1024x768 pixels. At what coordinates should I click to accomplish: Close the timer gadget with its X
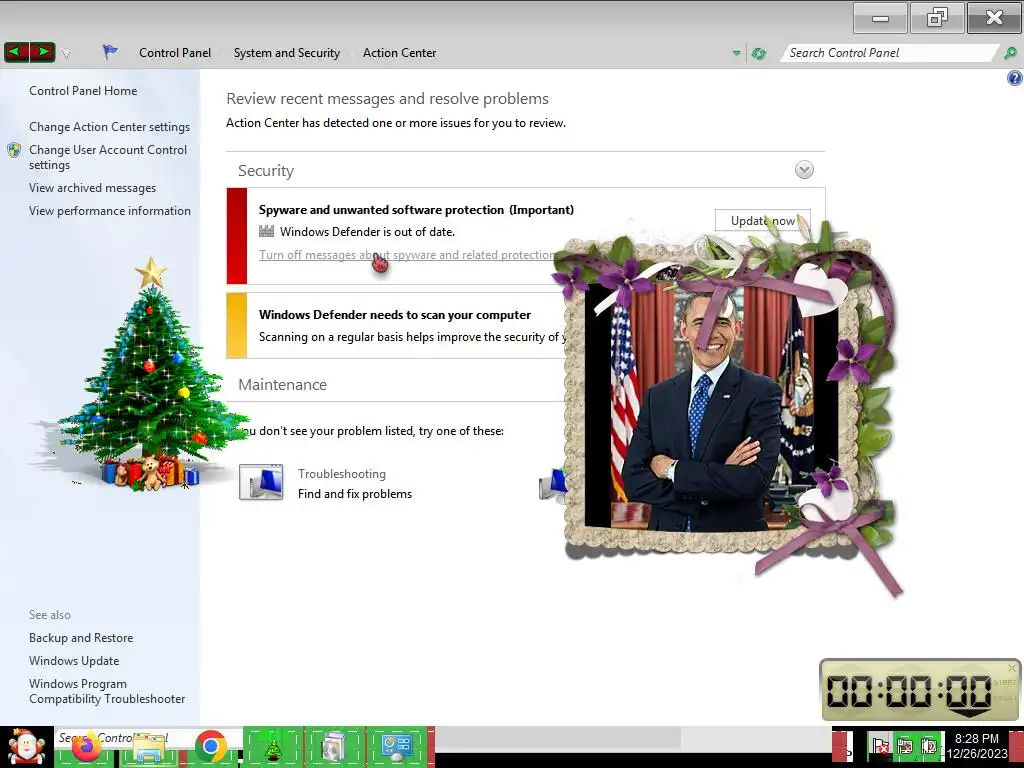pos(1012,667)
